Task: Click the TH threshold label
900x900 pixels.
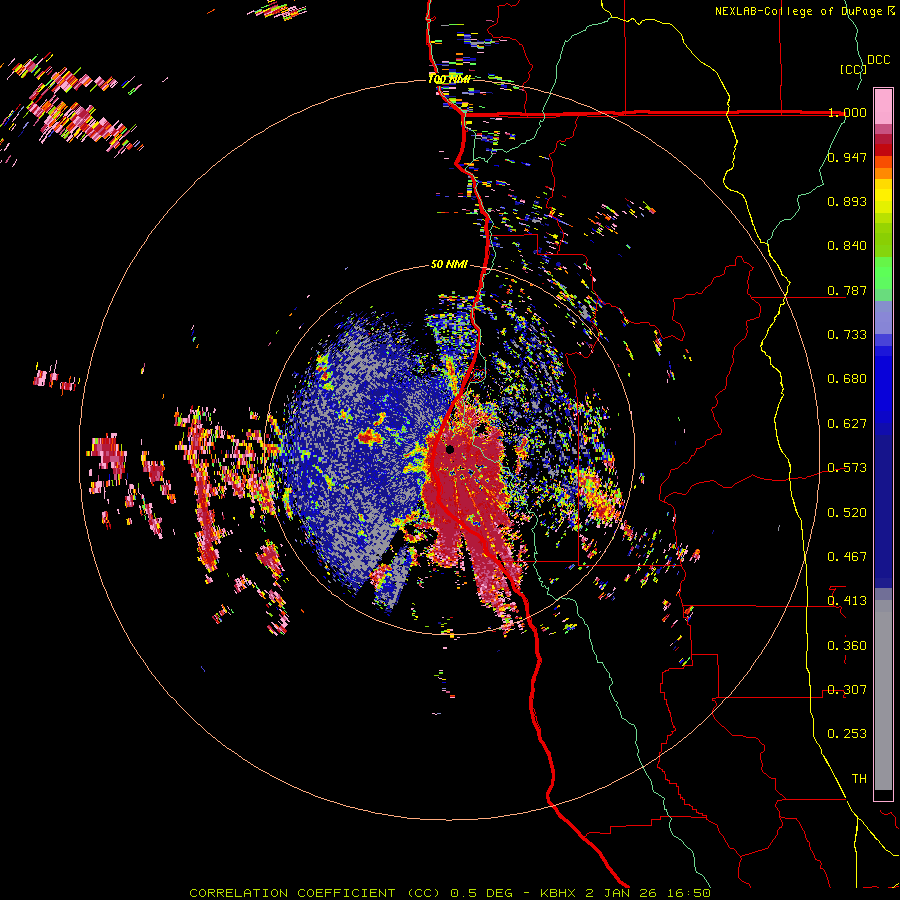Action: pos(859,779)
